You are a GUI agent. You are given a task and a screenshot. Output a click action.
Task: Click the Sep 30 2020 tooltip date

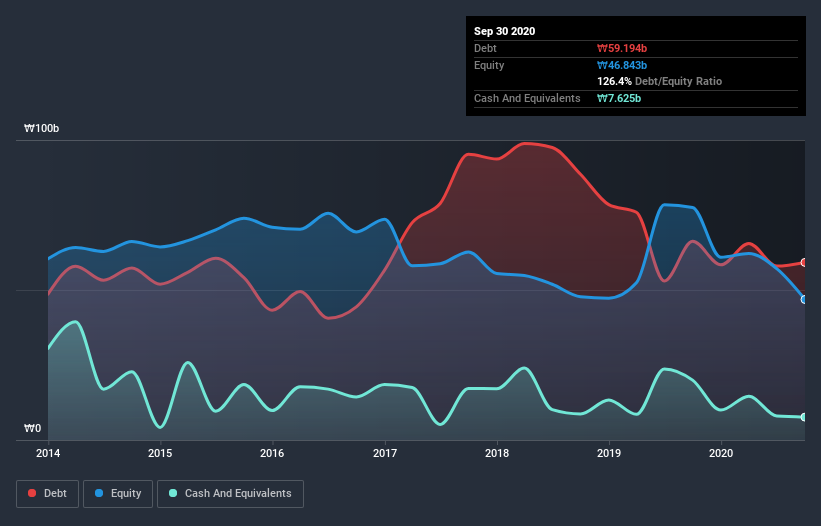[x=505, y=31]
